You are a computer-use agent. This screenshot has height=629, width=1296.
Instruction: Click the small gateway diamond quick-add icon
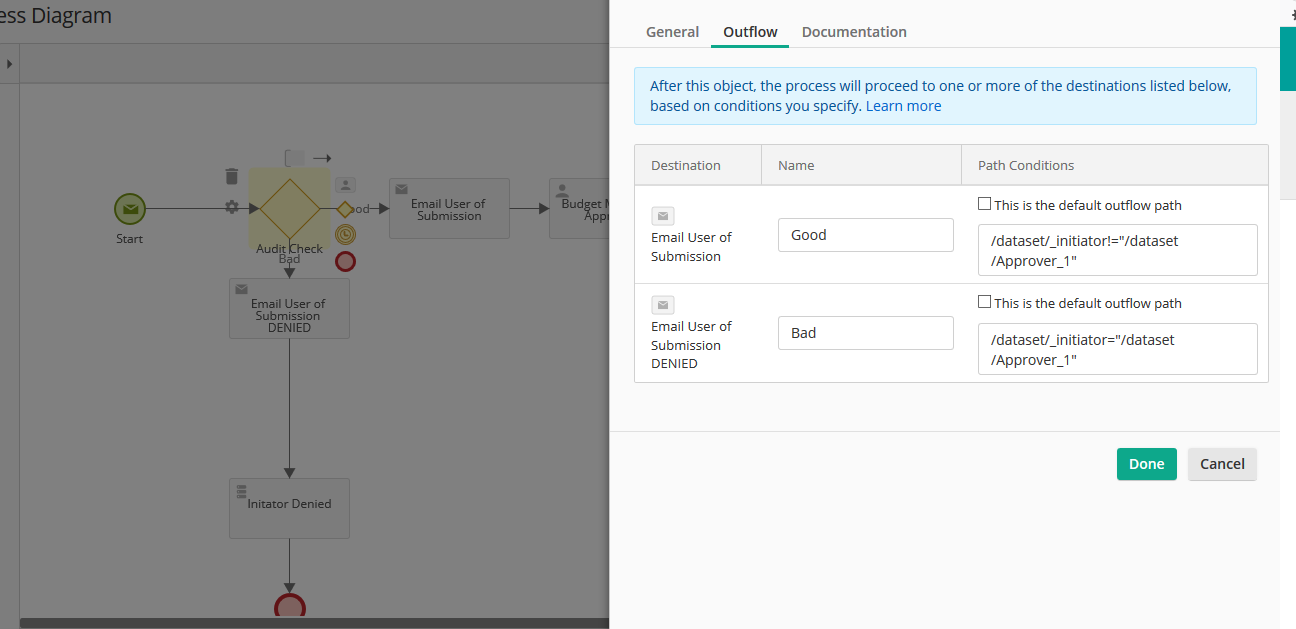[345, 209]
